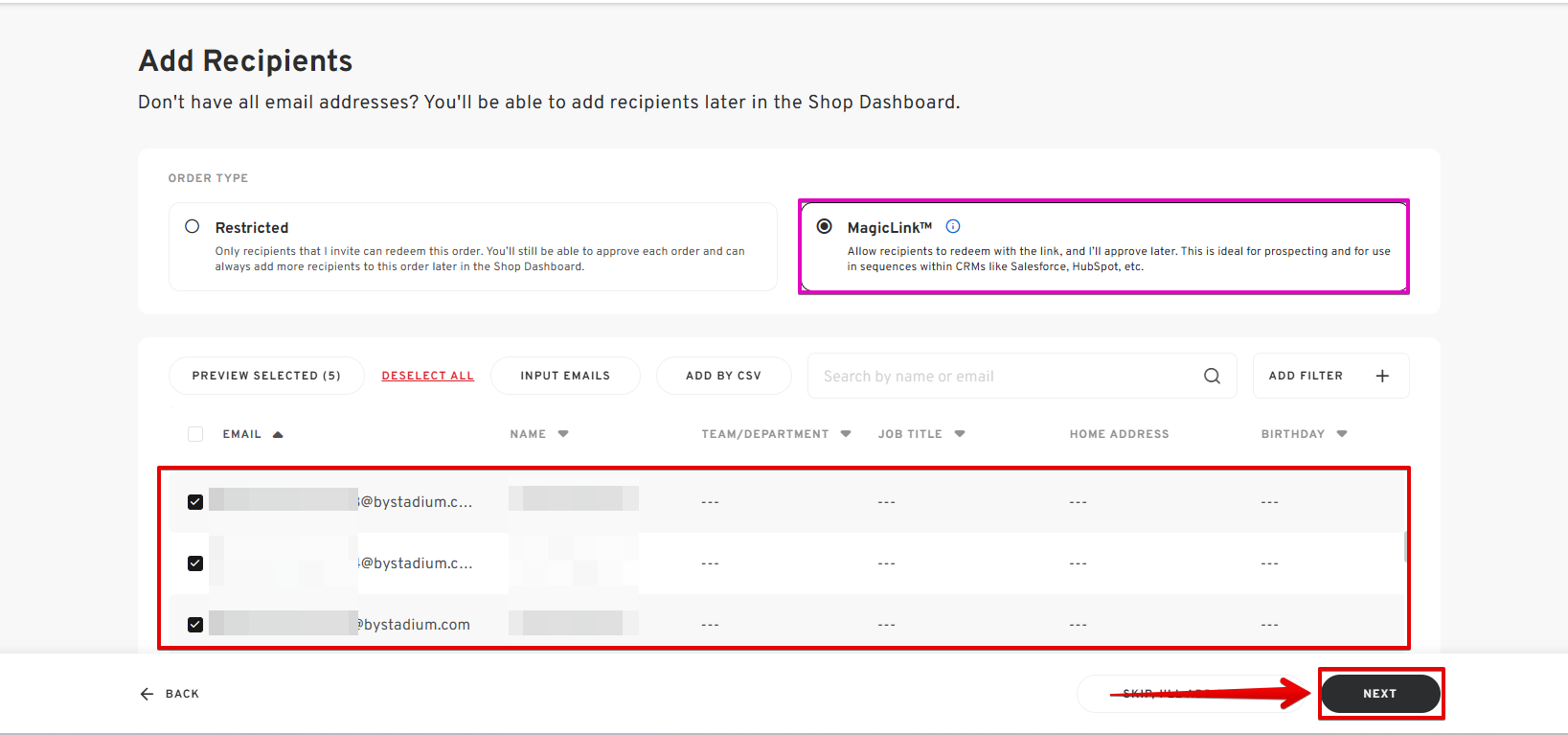Screen dimensions: 1568x735
Task: Select the Restricted order type
Action: tap(193, 227)
